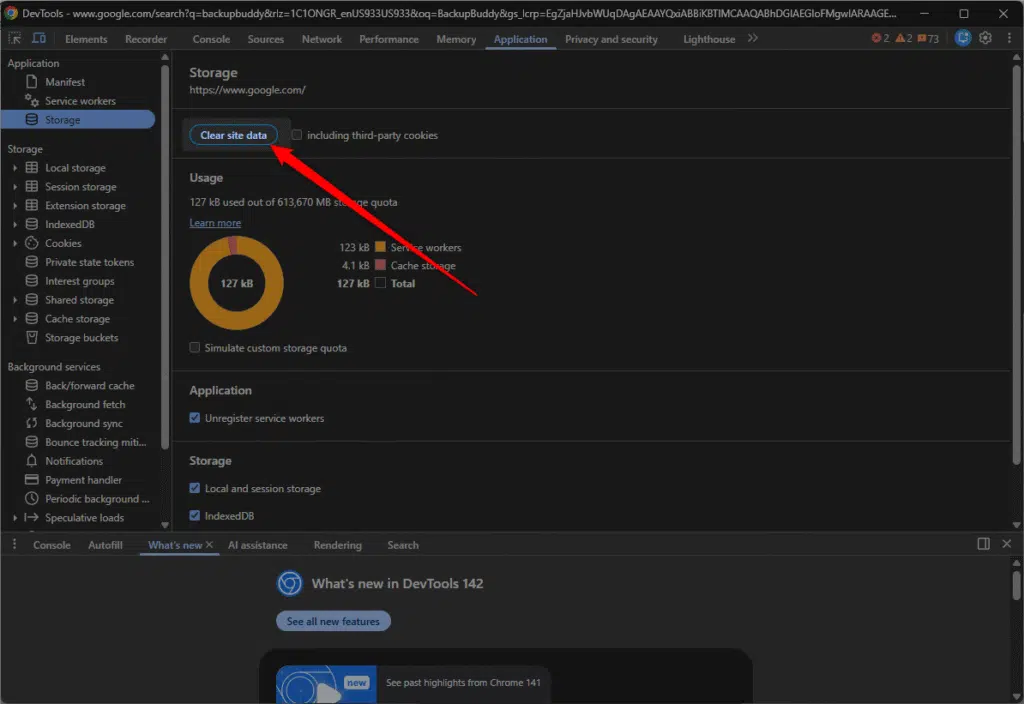This screenshot has height=704, width=1024.
Task: Open the Notifications bell icon item
Action: [32, 461]
